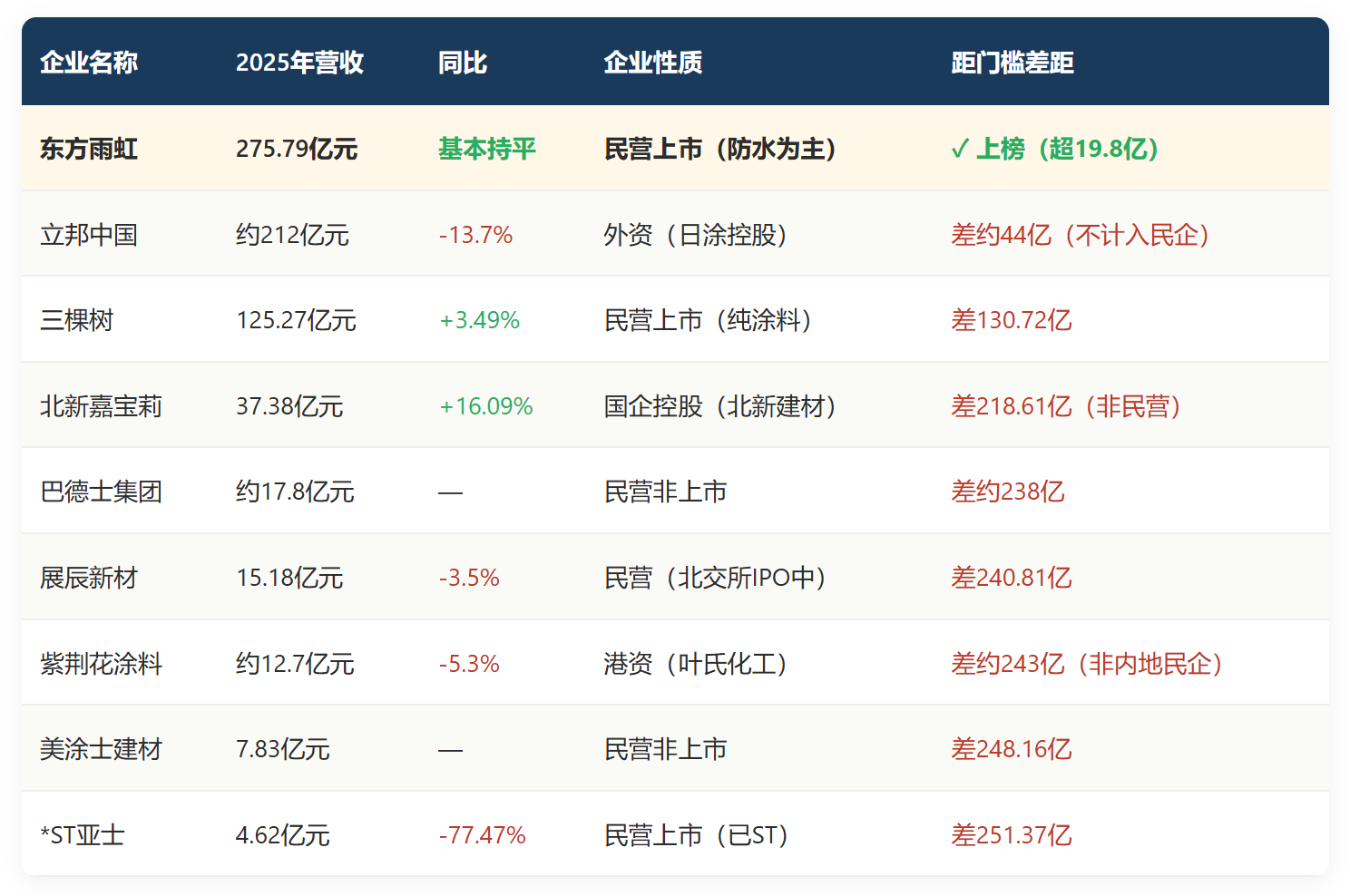
Task: Click the dash in 巴德士集团 row
Action: coord(451,492)
